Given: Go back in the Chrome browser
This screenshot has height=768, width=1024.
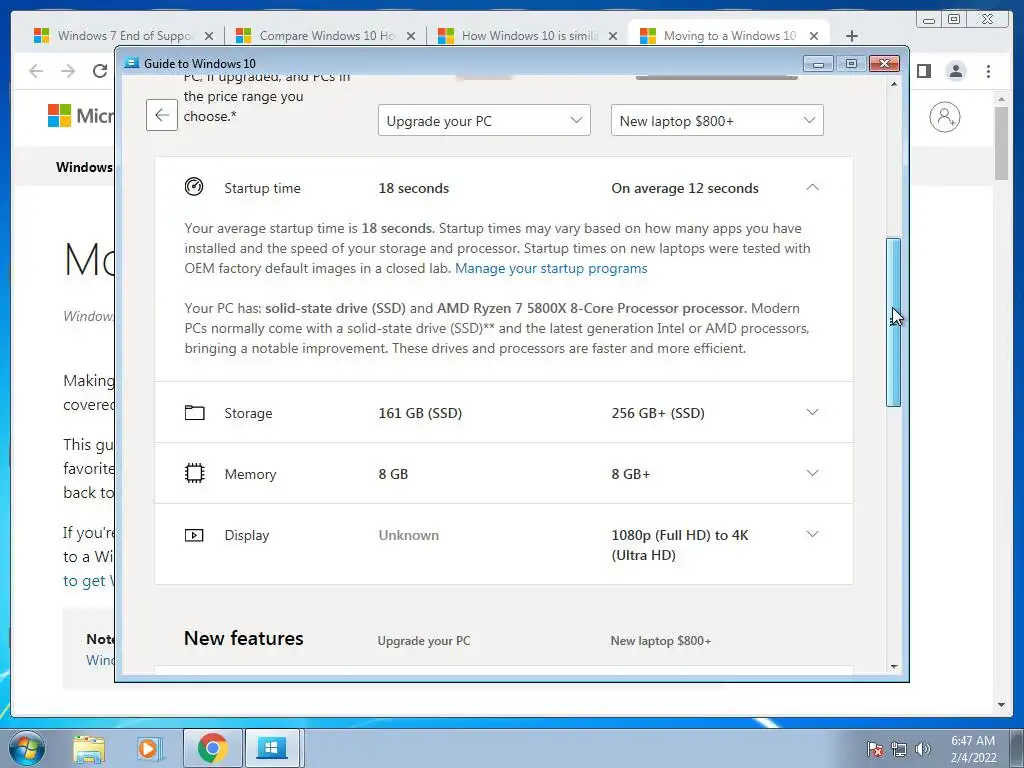Looking at the screenshot, I should point(36,71).
